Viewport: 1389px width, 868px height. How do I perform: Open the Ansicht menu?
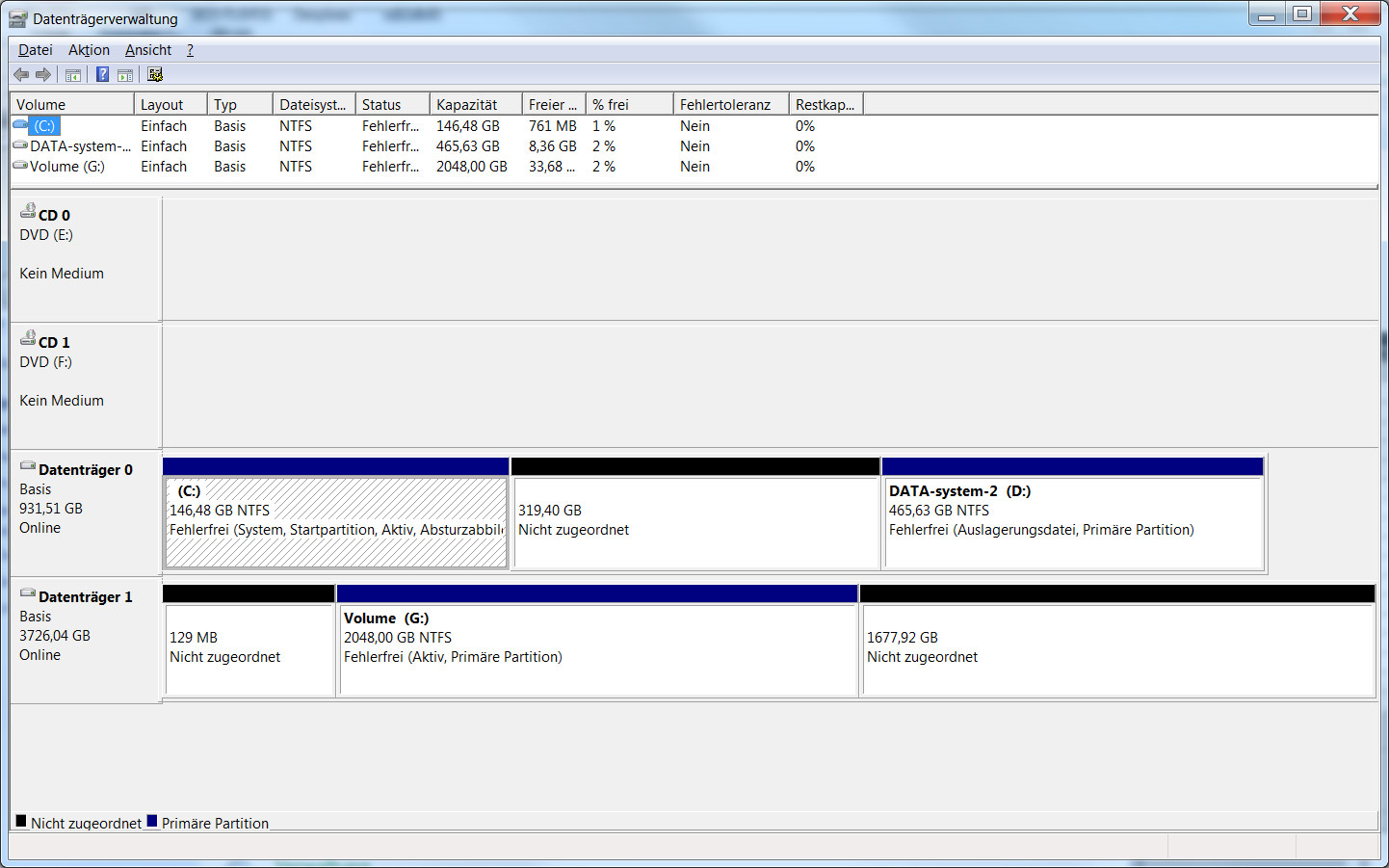[x=148, y=50]
